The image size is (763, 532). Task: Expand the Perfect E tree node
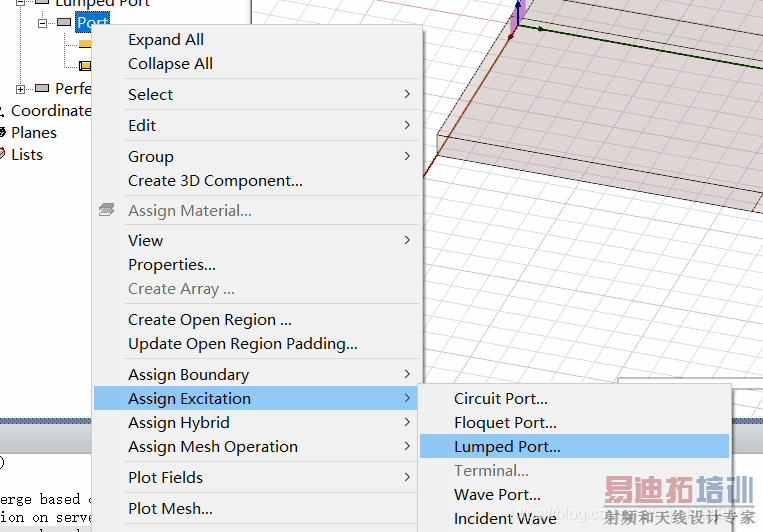[x=21, y=89]
